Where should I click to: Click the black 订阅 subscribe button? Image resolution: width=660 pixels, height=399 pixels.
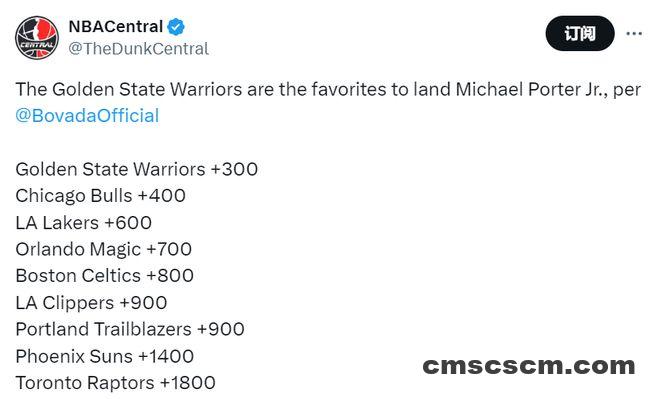(x=580, y=33)
